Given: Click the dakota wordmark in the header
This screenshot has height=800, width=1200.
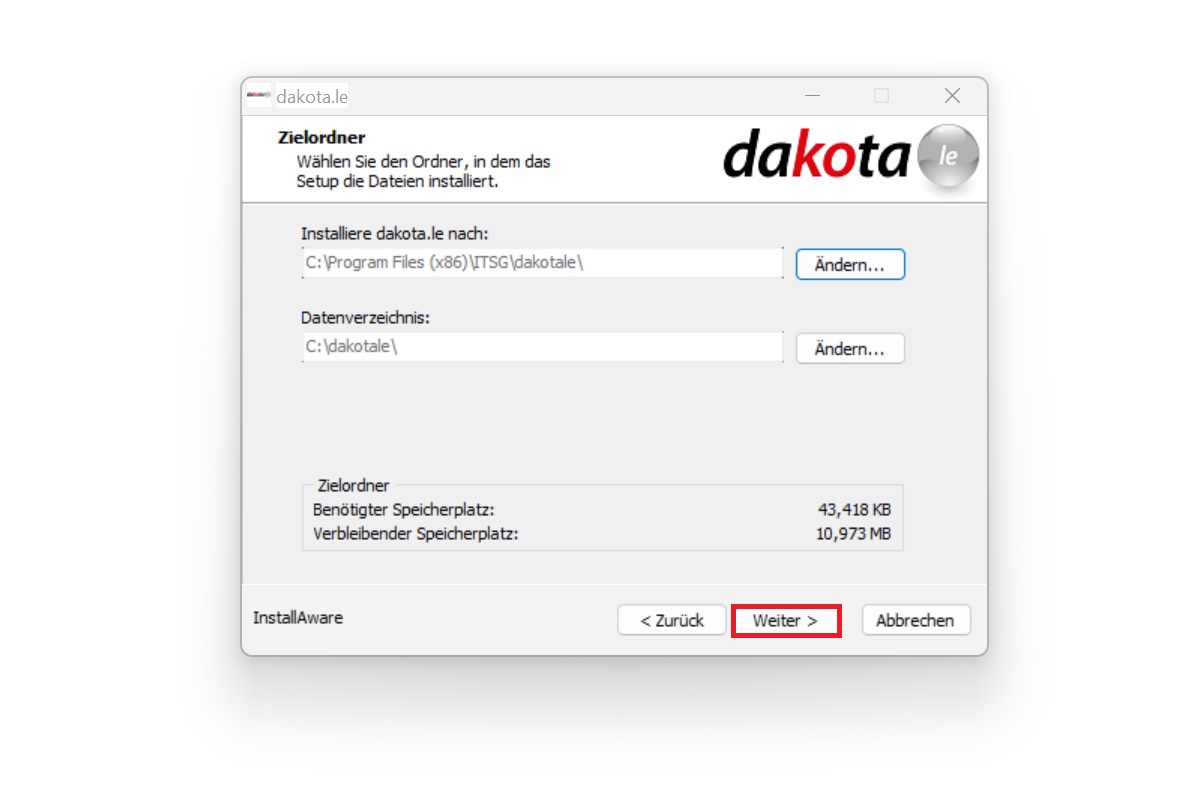Looking at the screenshot, I should 816,155.
